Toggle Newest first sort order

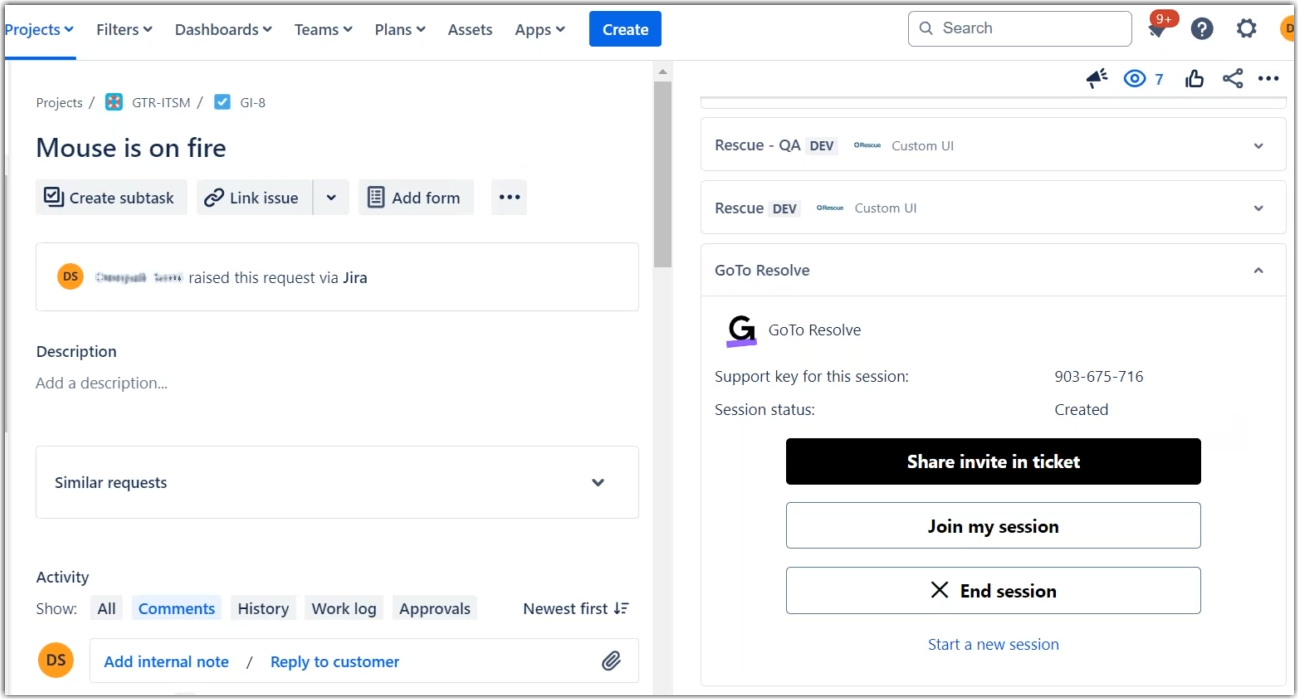pos(576,608)
